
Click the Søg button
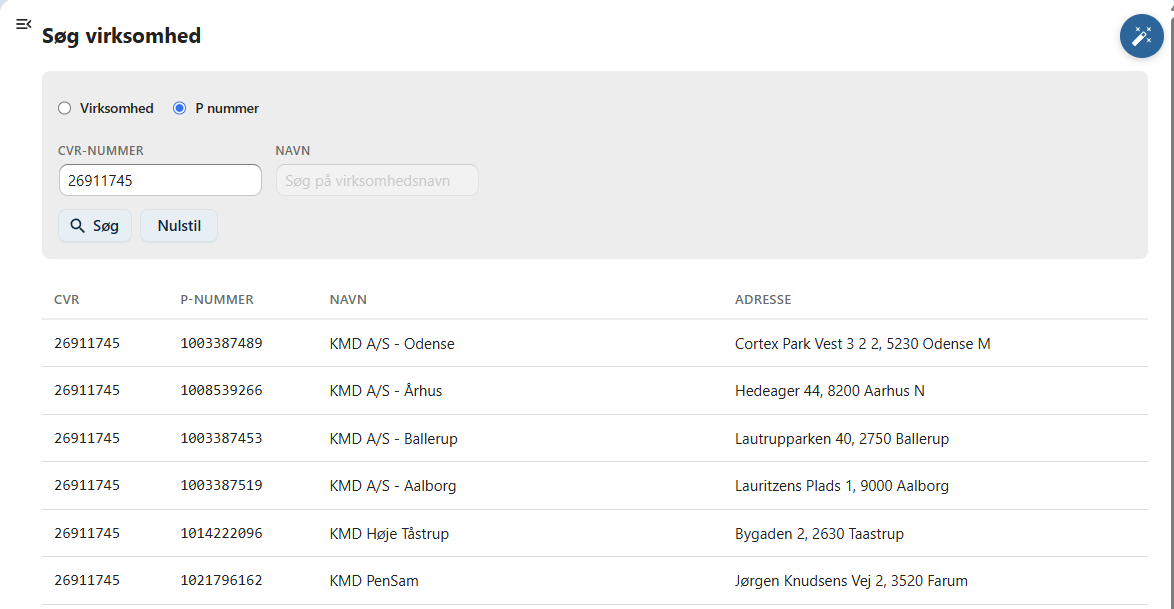(x=95, y=225)
